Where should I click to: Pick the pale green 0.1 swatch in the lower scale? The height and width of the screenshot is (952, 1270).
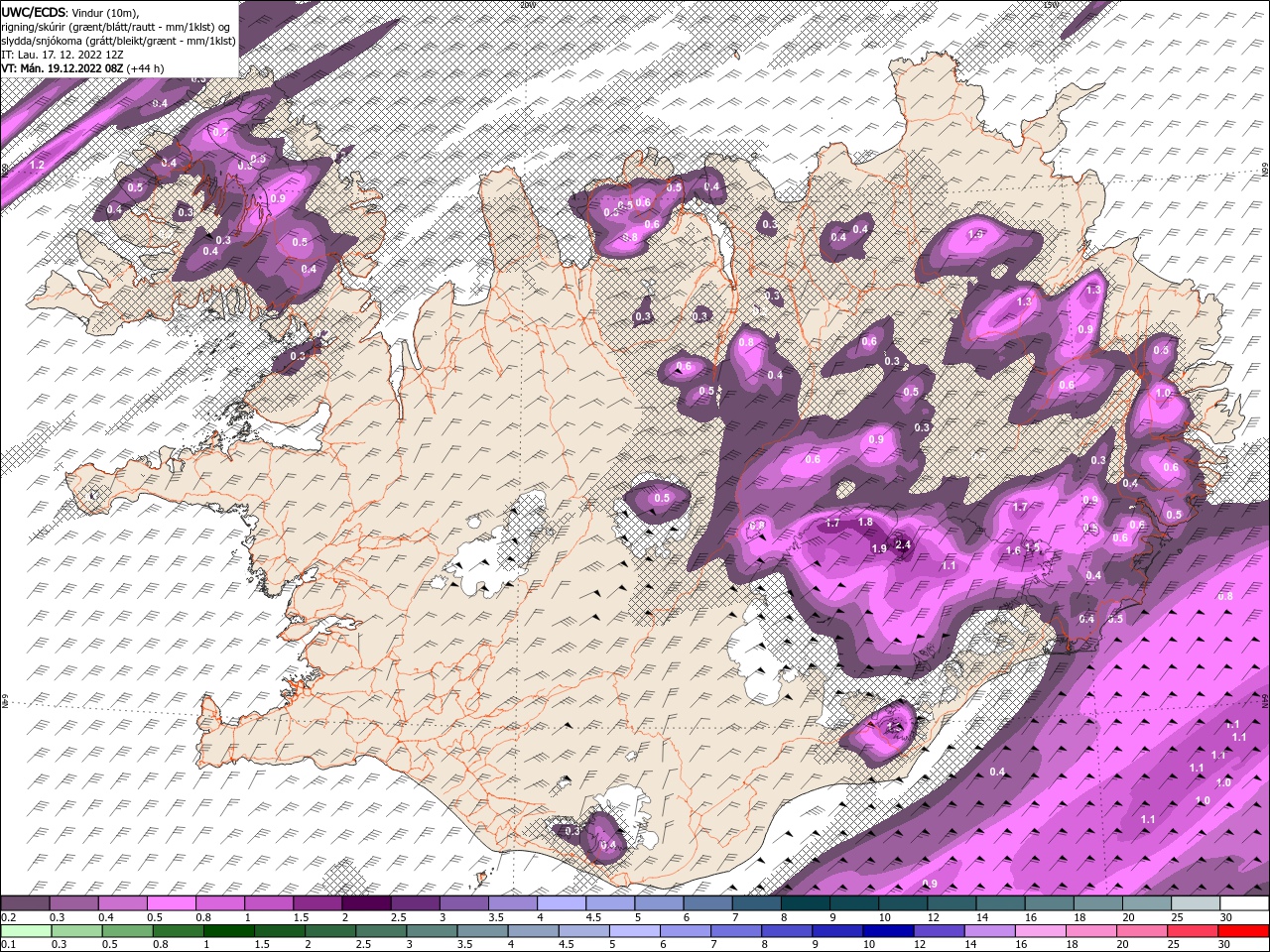[x=25, y=931]
